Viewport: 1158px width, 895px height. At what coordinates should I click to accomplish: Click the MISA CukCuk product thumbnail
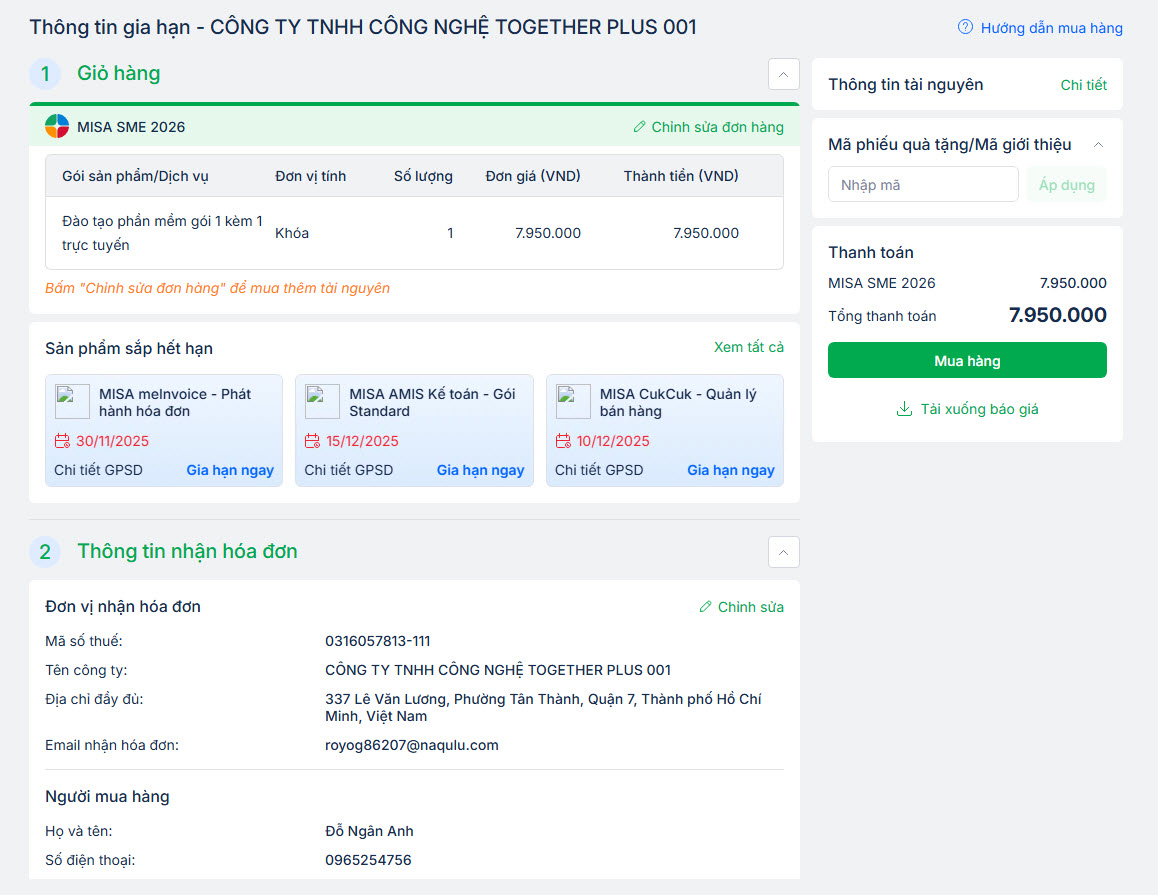tap(573, 402)
